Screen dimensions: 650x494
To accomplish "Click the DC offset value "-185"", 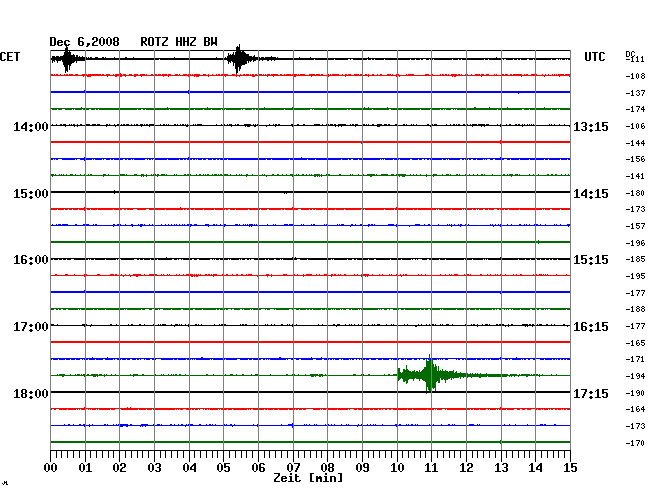I will [635, 259].
